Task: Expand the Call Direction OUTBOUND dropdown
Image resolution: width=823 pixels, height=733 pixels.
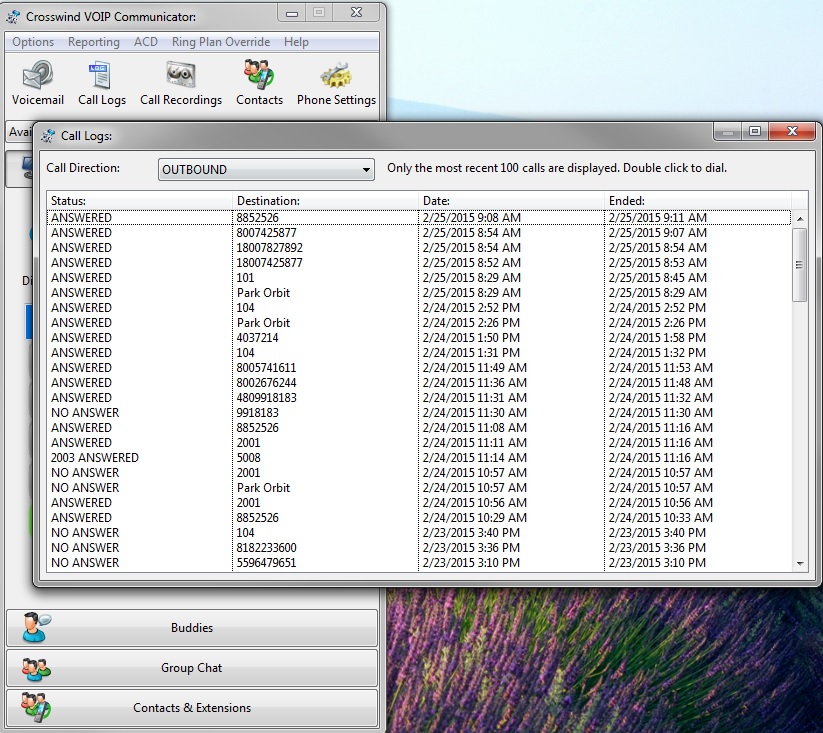Action: tap(366, 170)
